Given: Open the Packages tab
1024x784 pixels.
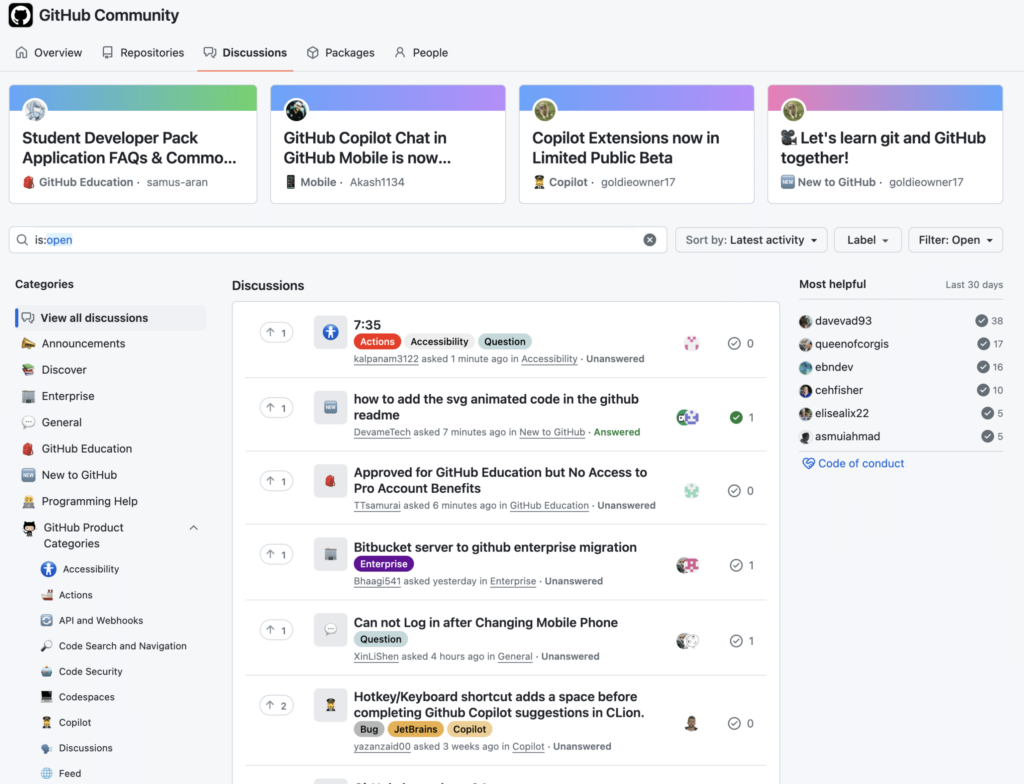Looking at the screenshot, I should pos(340,52).
